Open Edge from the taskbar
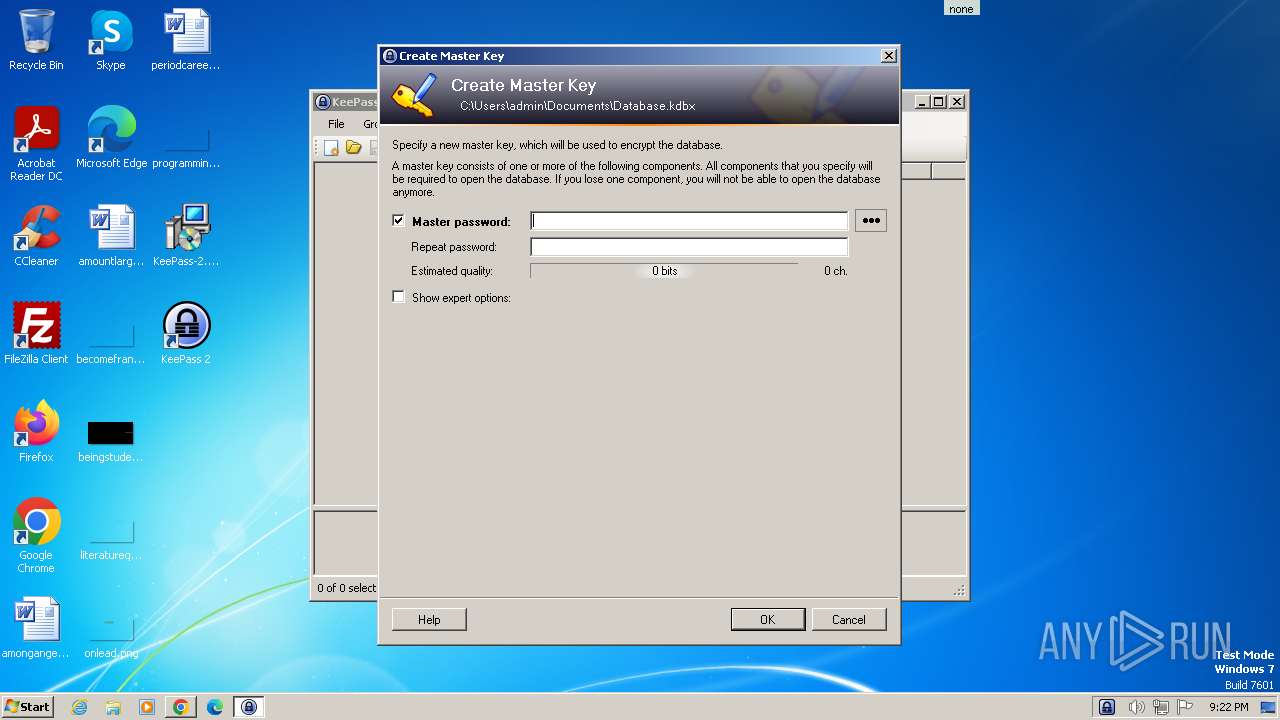The image size is (1280, 720). (x=215, y=707)
